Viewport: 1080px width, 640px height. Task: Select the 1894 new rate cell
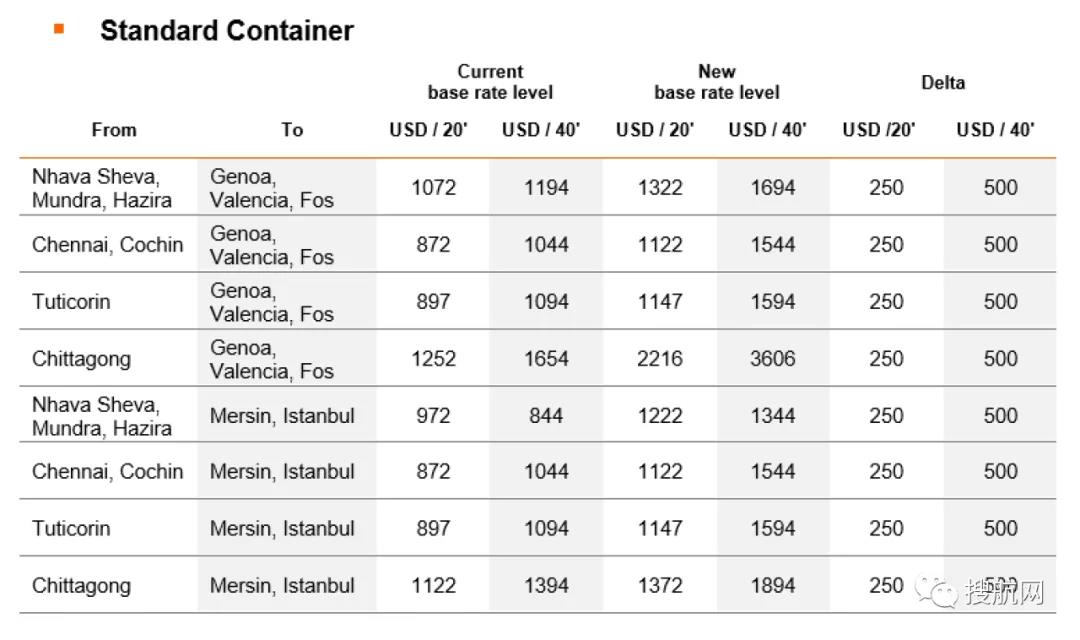tap(773, 586)
